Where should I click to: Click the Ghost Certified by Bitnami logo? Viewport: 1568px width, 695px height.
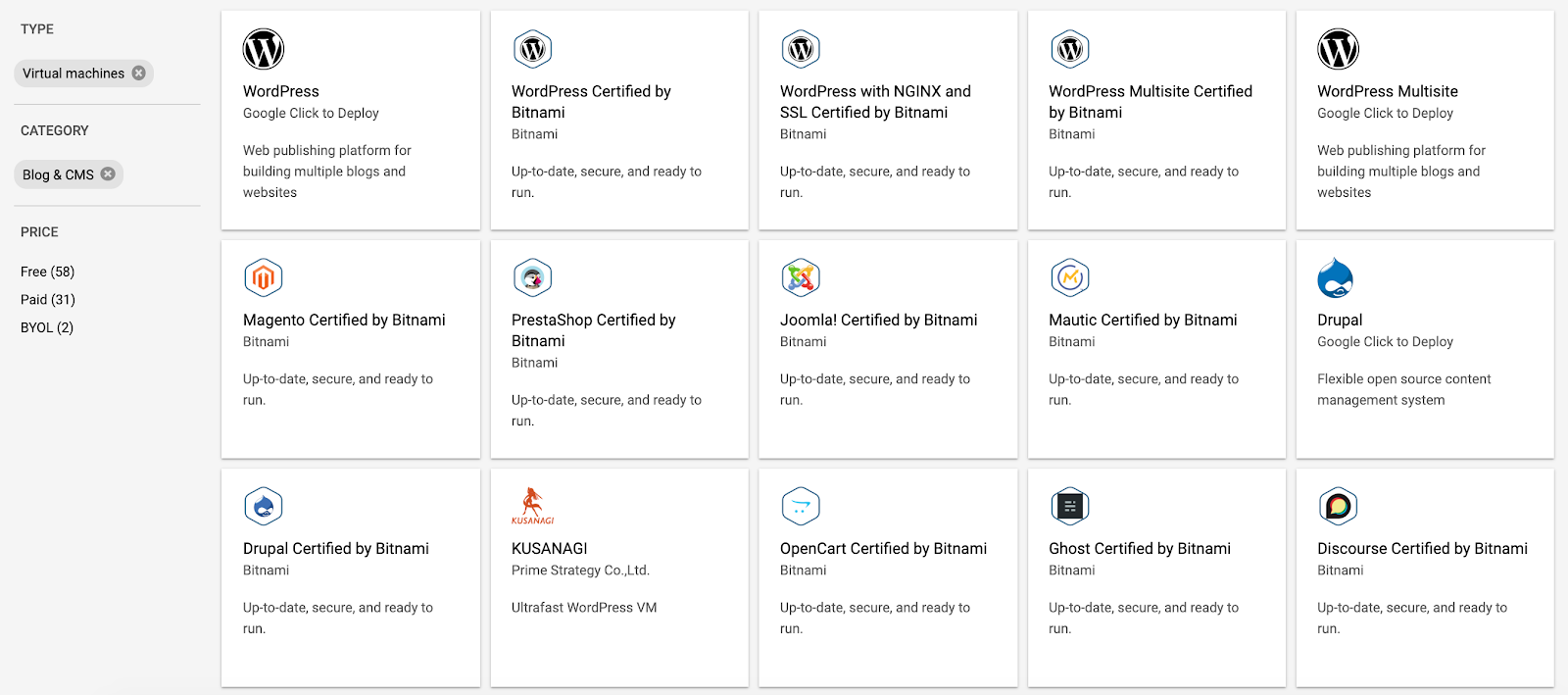(1069, 507)
